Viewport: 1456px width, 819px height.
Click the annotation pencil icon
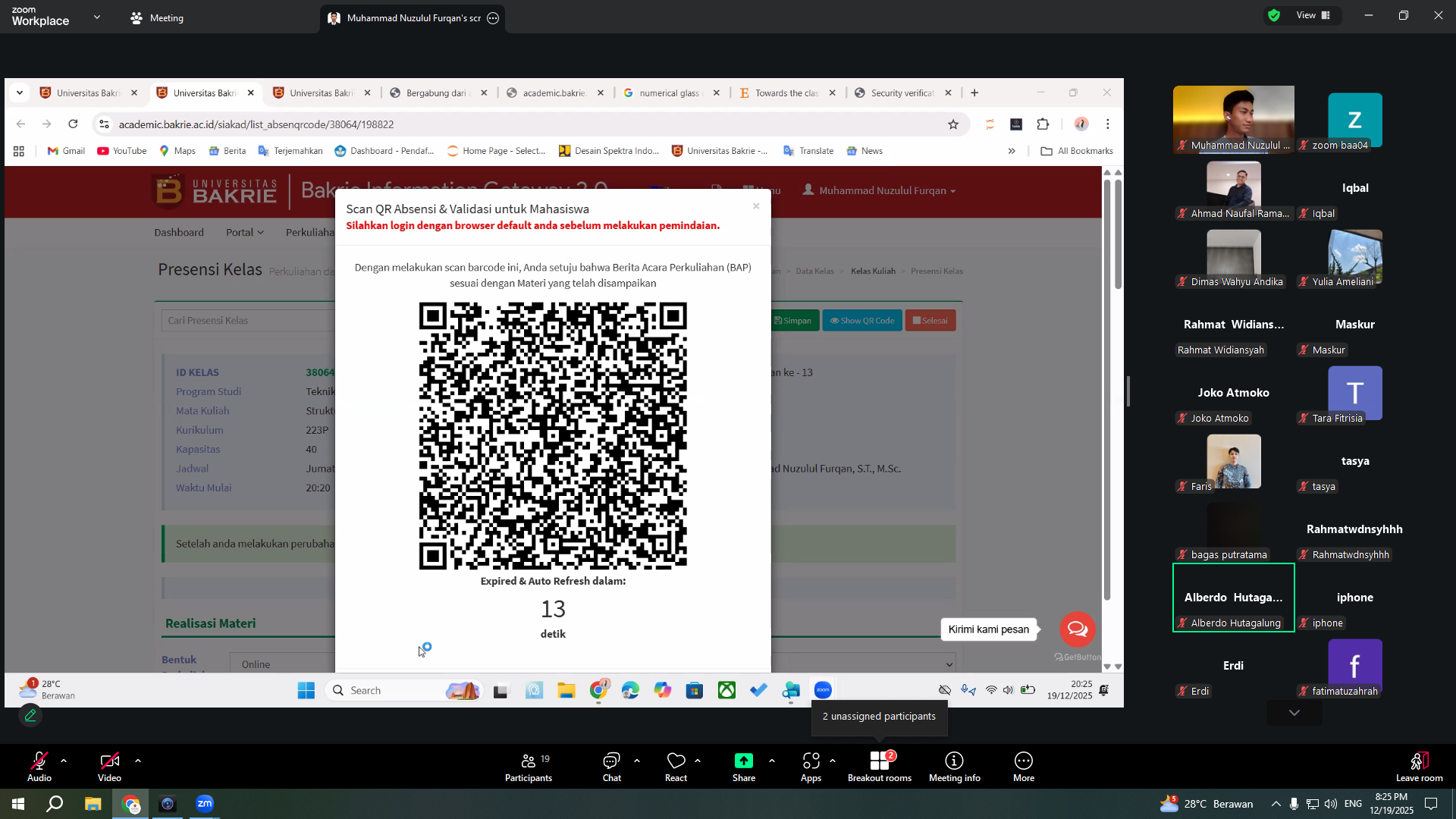[x=30, y=715]
